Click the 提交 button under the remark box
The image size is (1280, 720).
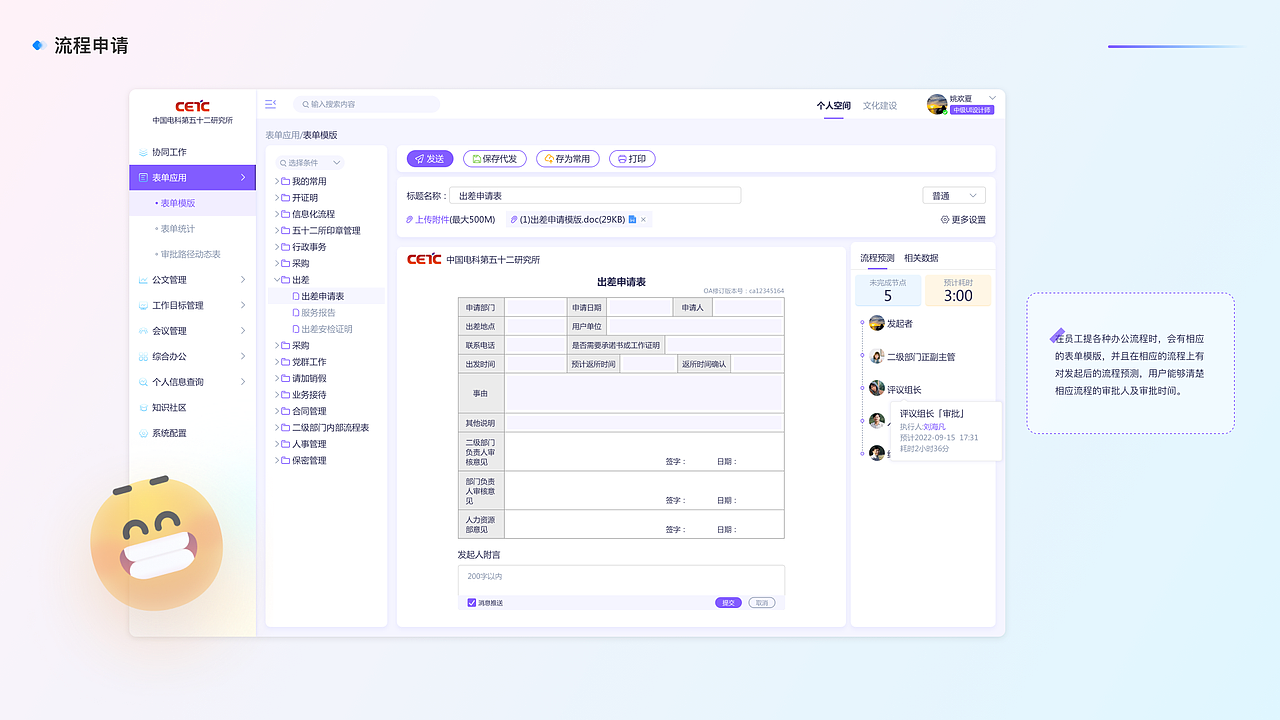click(728, 603)
